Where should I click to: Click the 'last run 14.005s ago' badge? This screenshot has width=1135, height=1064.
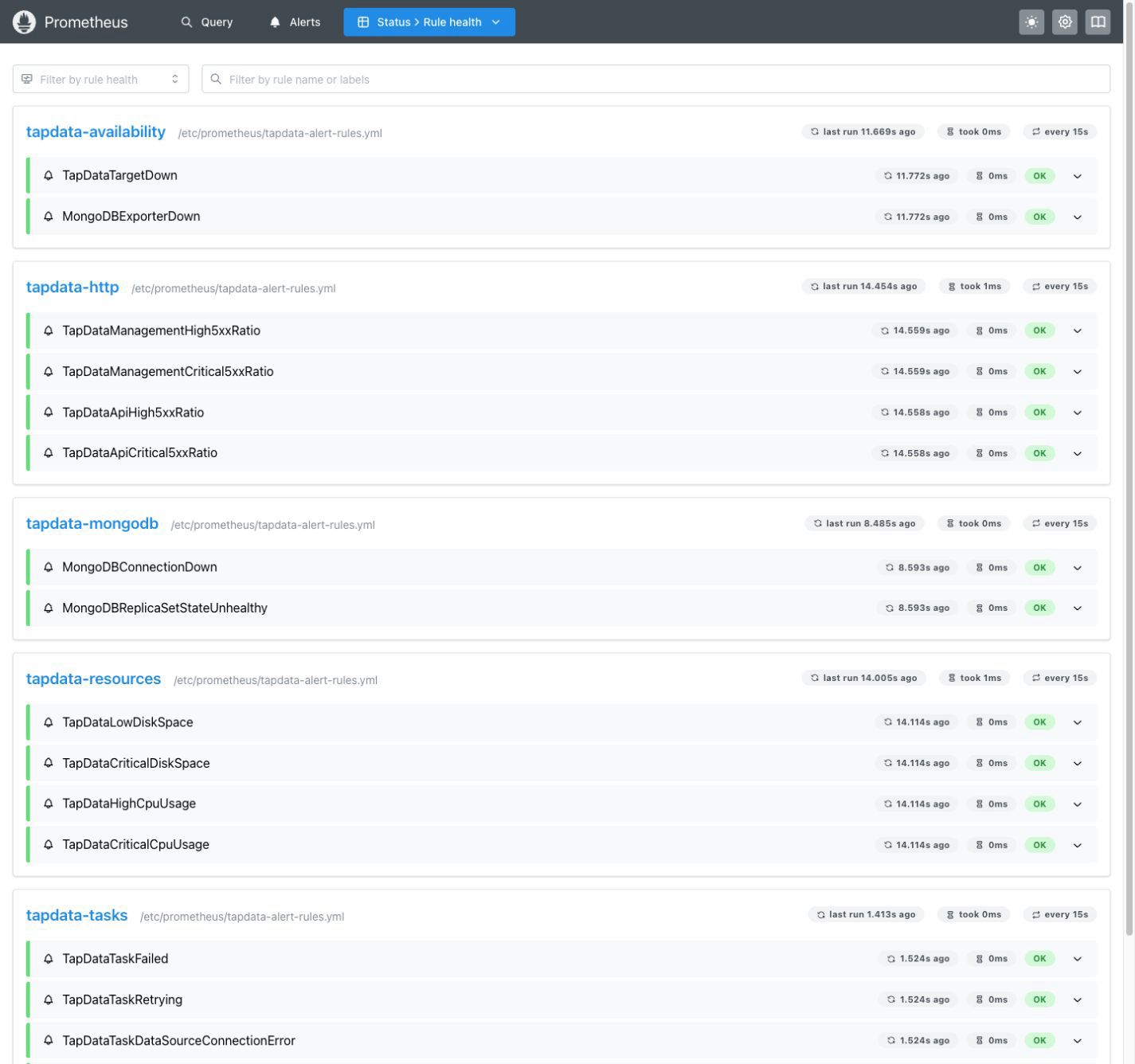(x=863, y=678)
